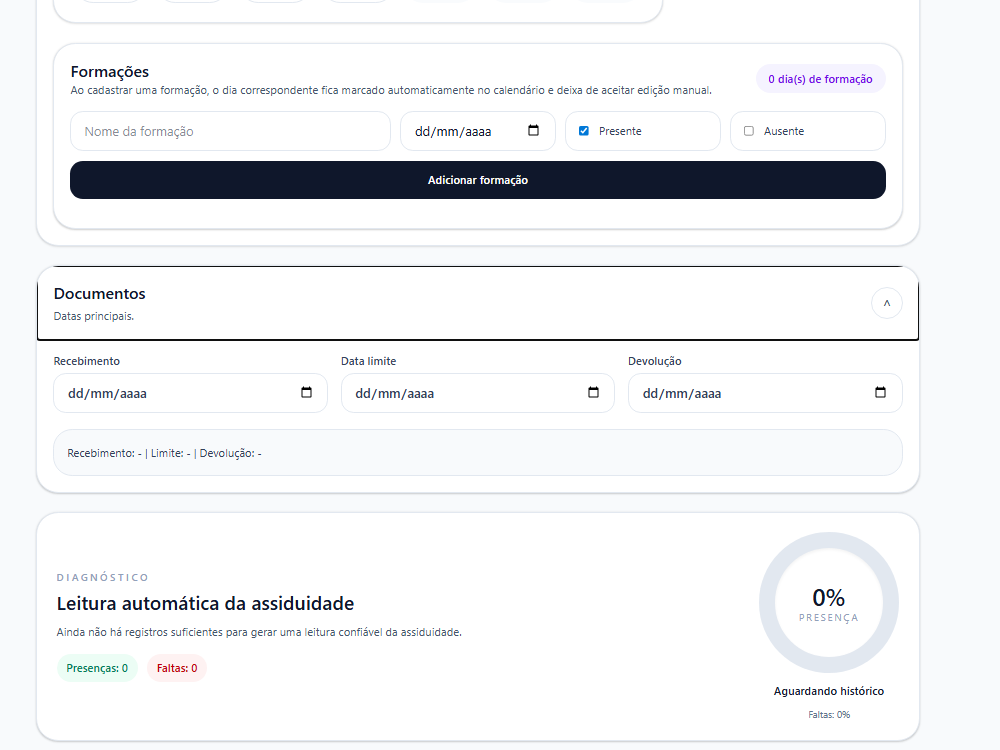This screenshot has height=750, width=1000.
Task: Toggle Presente off then select attendance state
Action: click(x=583, y=130)
